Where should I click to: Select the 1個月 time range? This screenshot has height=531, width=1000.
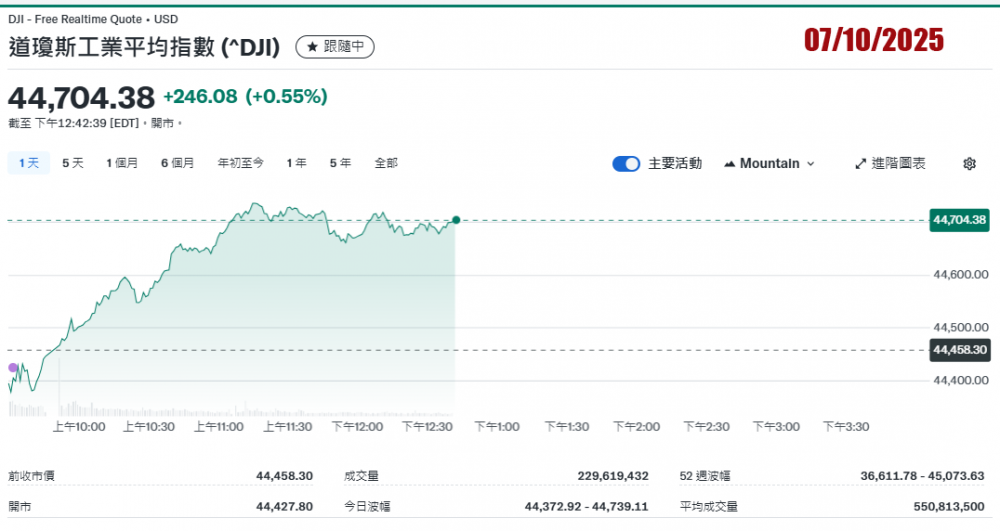point(122,163)
